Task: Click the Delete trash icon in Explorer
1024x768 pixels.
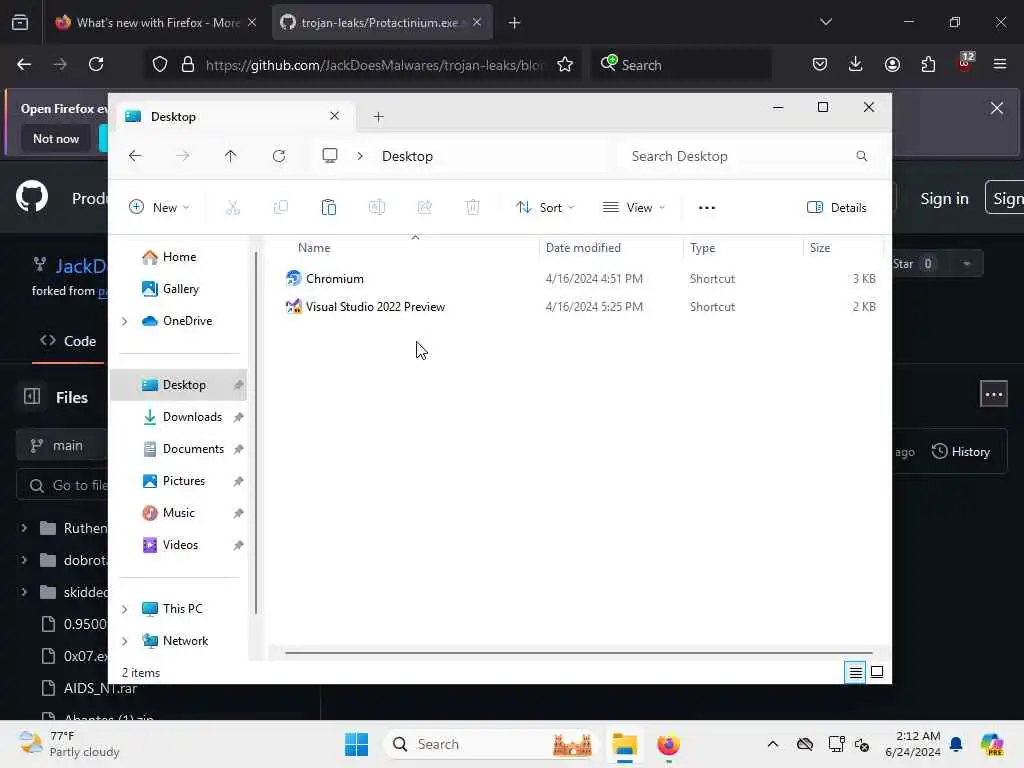Action: [x=473, y=208]
